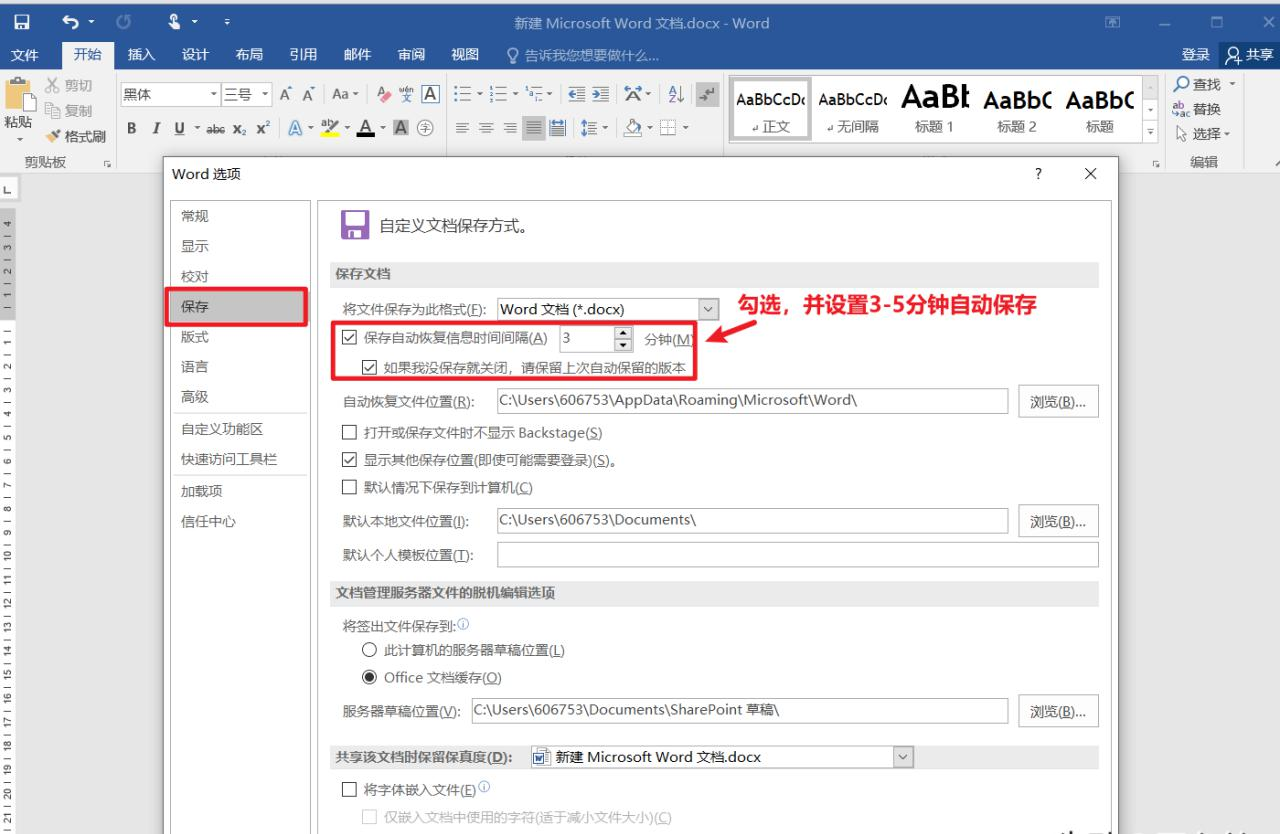Expand the font name dropdown
The height and width of the screenshot is (834, 1280).
[x=212, y=94]
